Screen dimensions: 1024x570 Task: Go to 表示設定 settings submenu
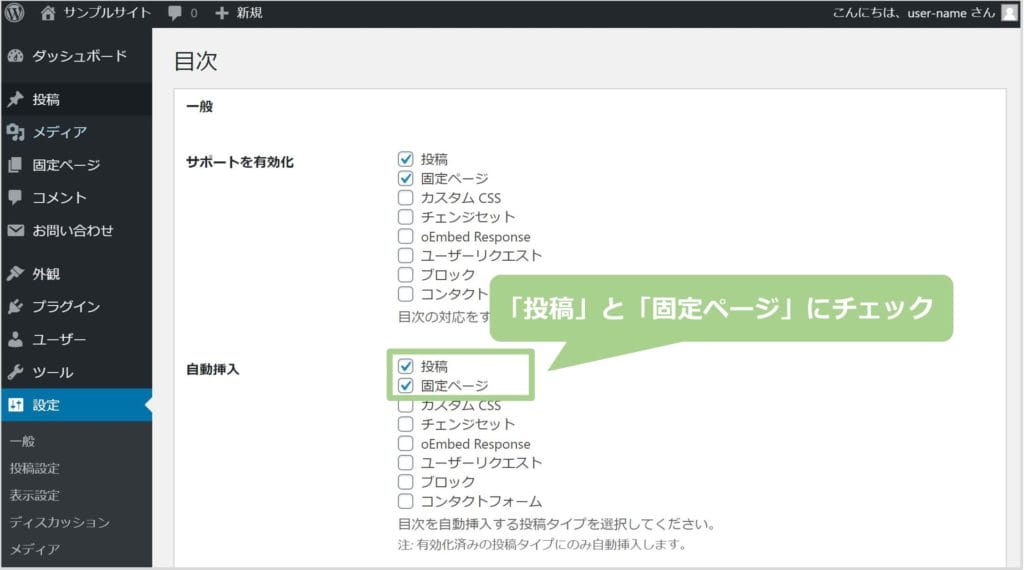(35, 495)
